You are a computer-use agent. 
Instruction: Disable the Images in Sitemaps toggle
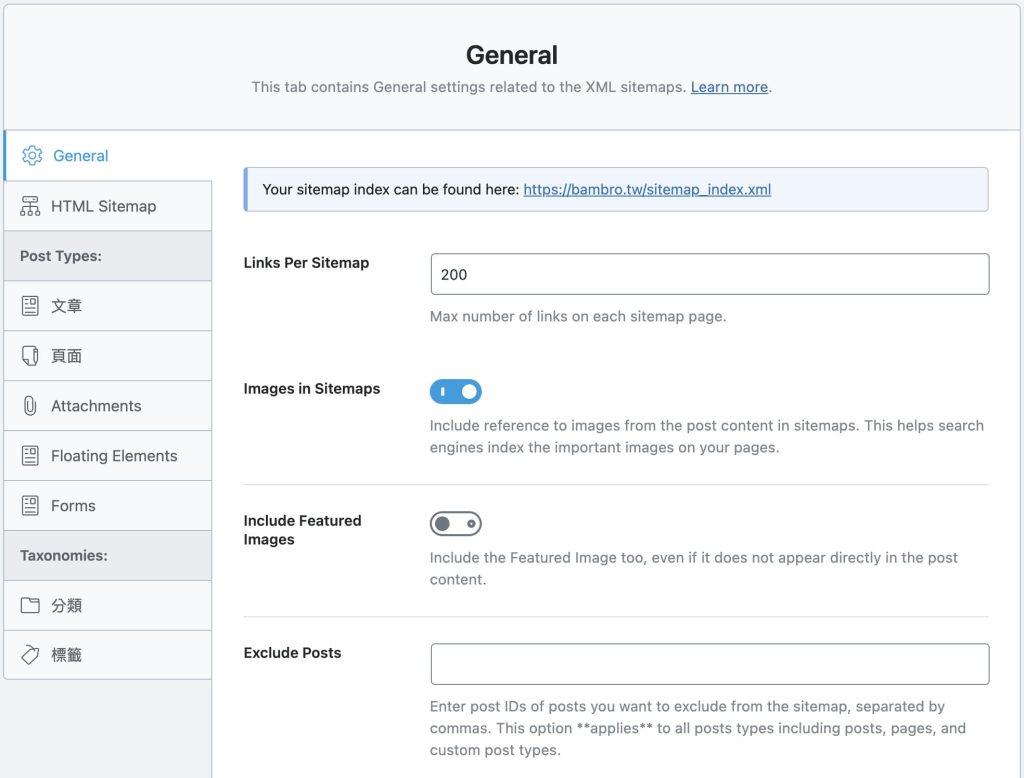(x=455, y=392)
